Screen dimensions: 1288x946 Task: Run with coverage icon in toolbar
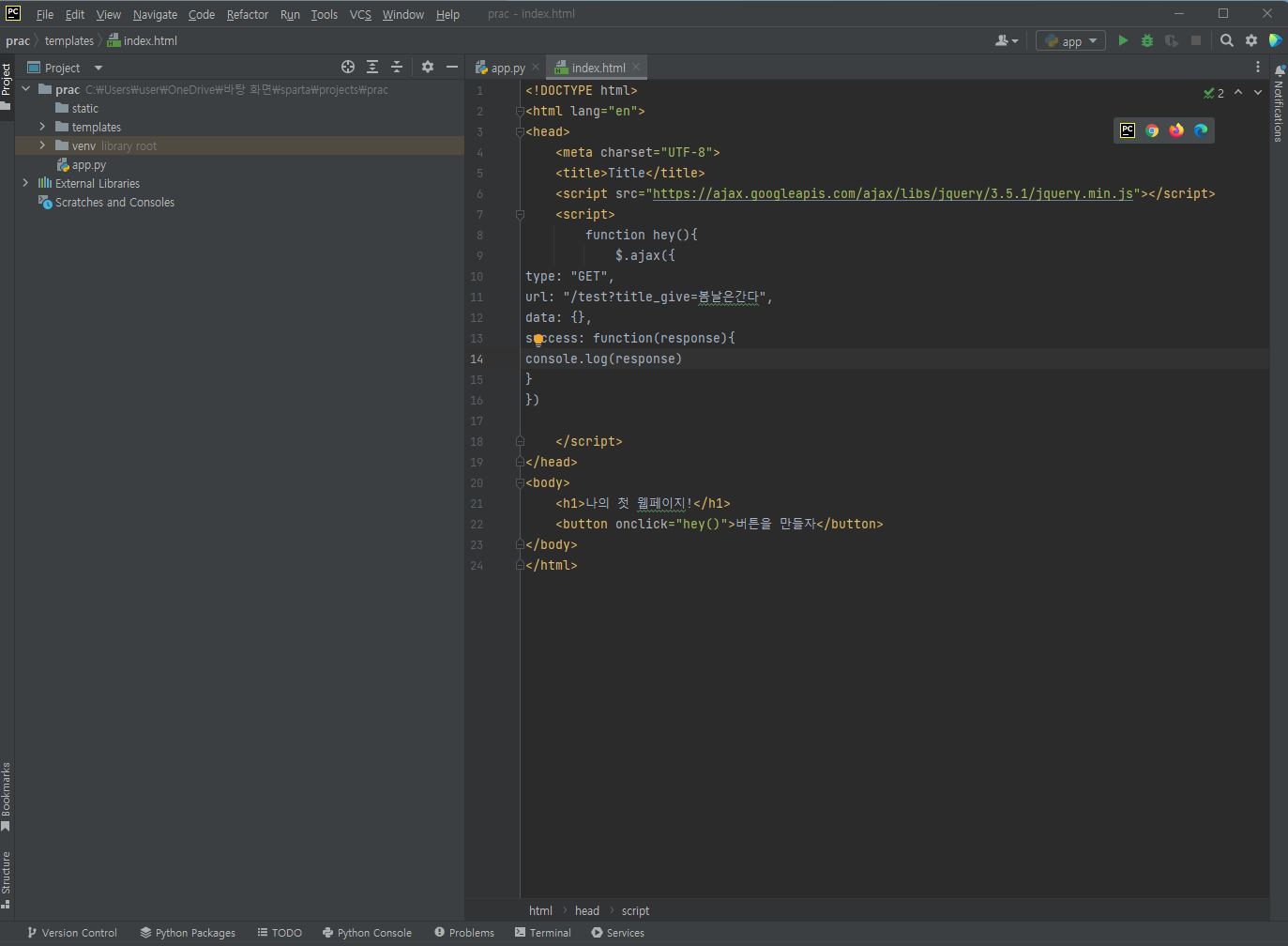(1172, 40)
